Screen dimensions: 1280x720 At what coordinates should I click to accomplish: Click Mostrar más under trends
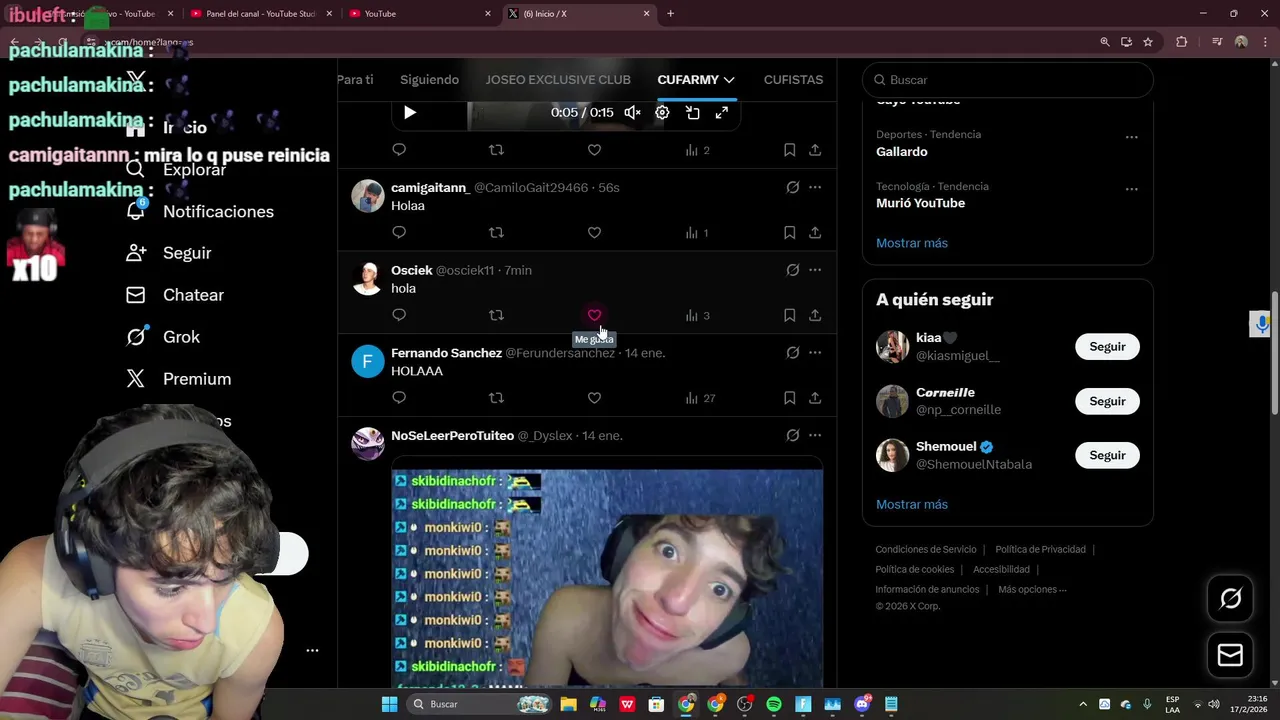(x=912, y=243)
